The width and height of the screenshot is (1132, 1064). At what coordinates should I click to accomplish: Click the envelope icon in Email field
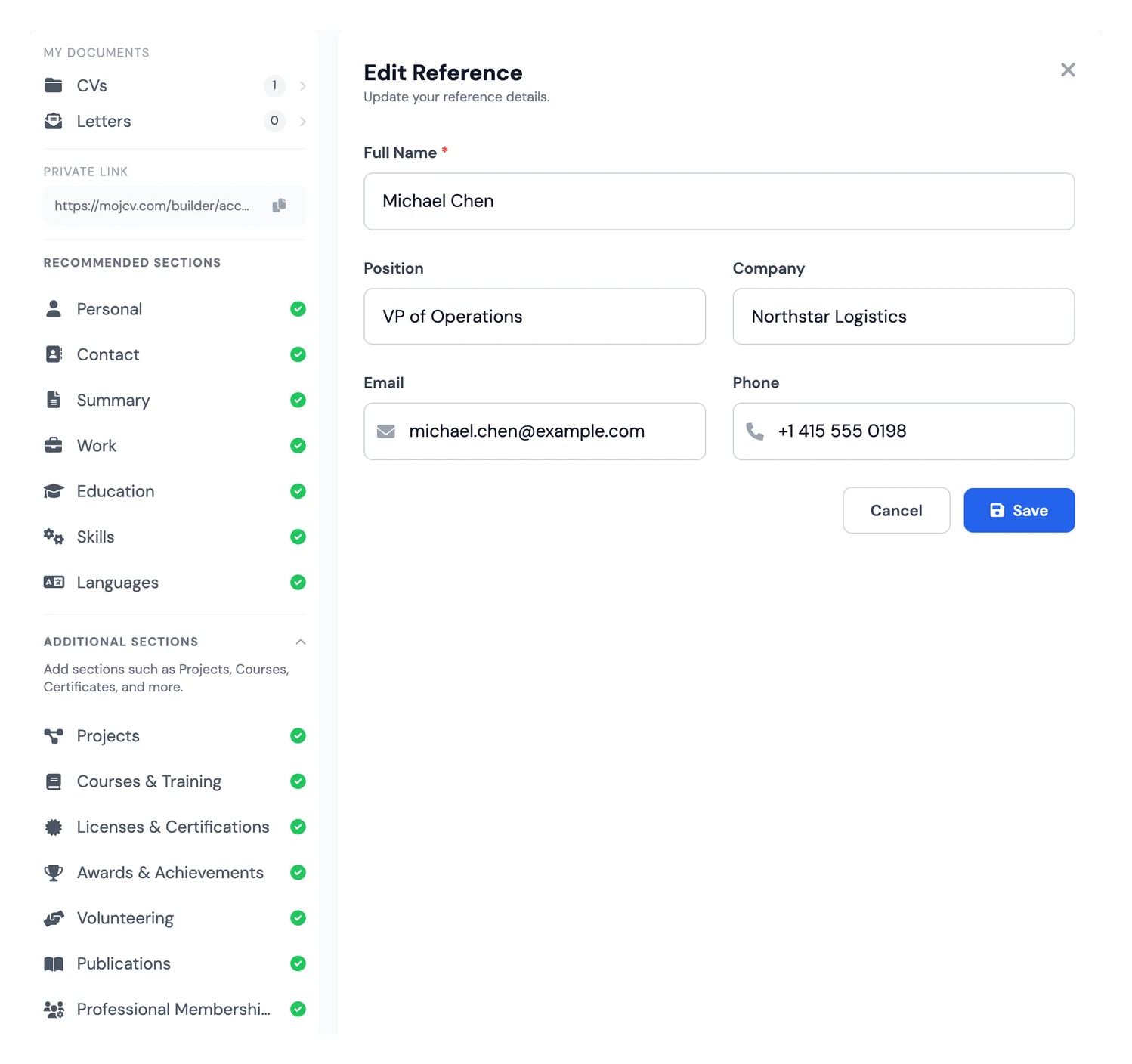click(386, 431)
